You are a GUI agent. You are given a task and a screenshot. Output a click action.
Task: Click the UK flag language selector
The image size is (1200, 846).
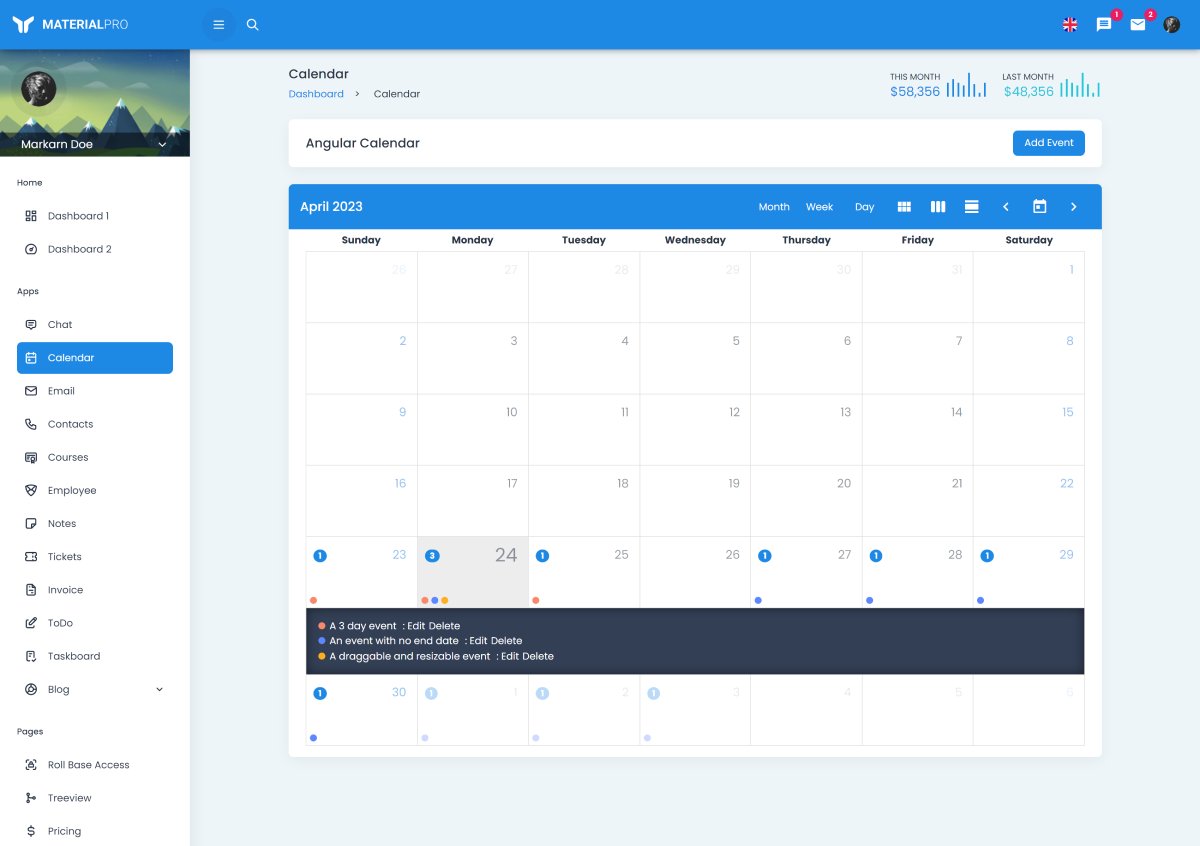[x=1070, y=25]
